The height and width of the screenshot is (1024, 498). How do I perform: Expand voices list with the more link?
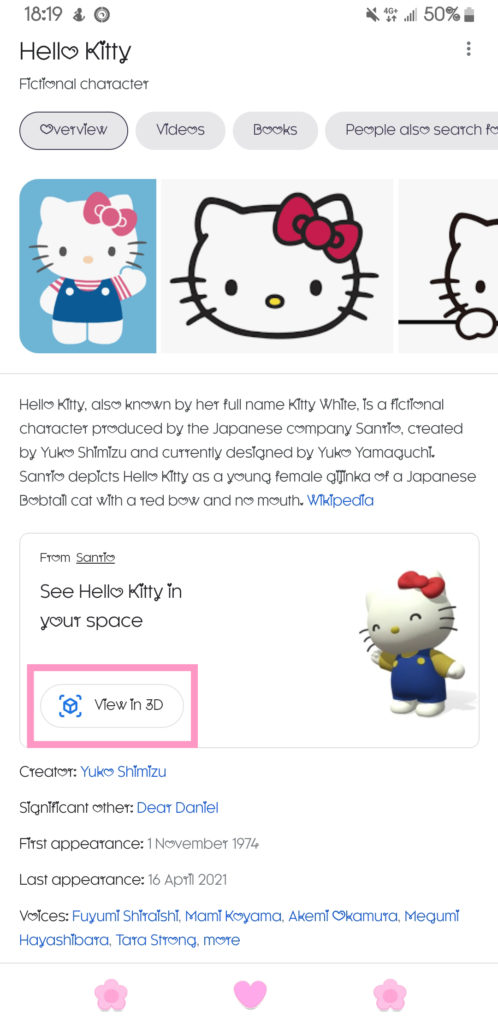coord(222,940)
